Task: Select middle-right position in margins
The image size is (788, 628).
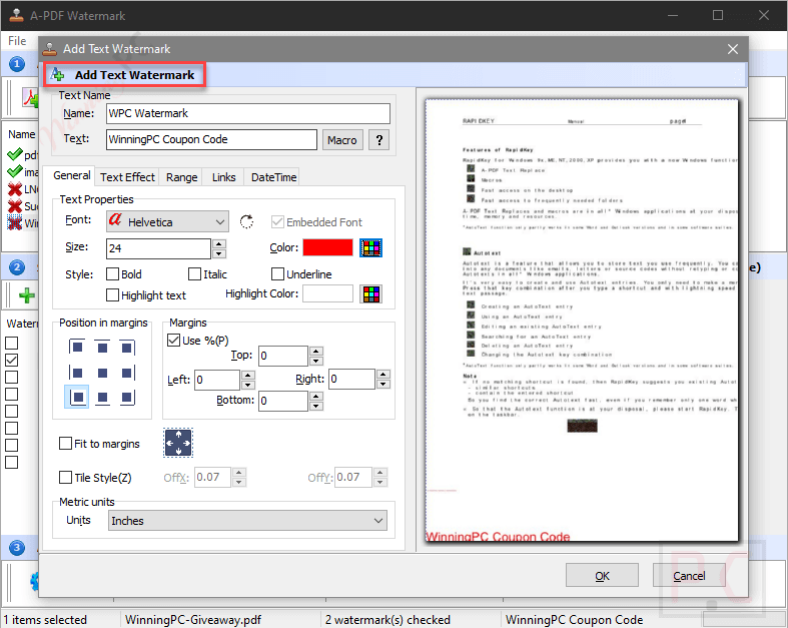Action: pyautogui.click(x=127, y=373)
